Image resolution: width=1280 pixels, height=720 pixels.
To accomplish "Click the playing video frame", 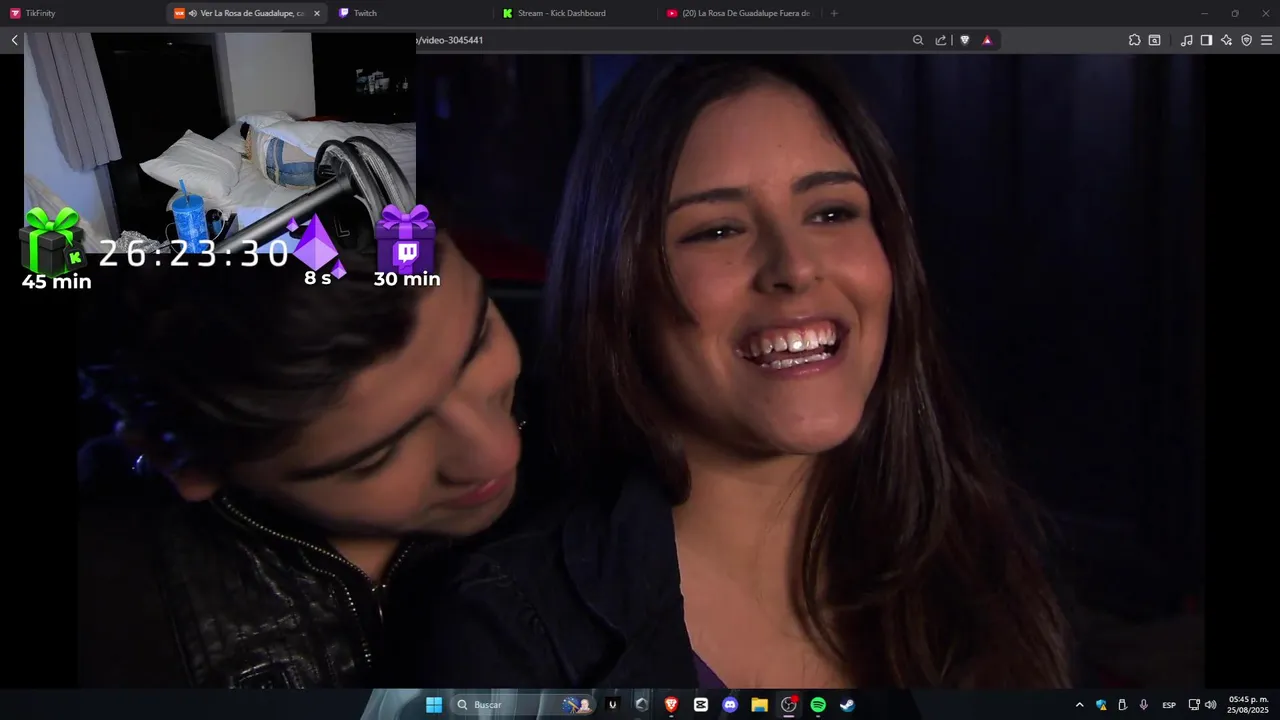I will [640, 370].
